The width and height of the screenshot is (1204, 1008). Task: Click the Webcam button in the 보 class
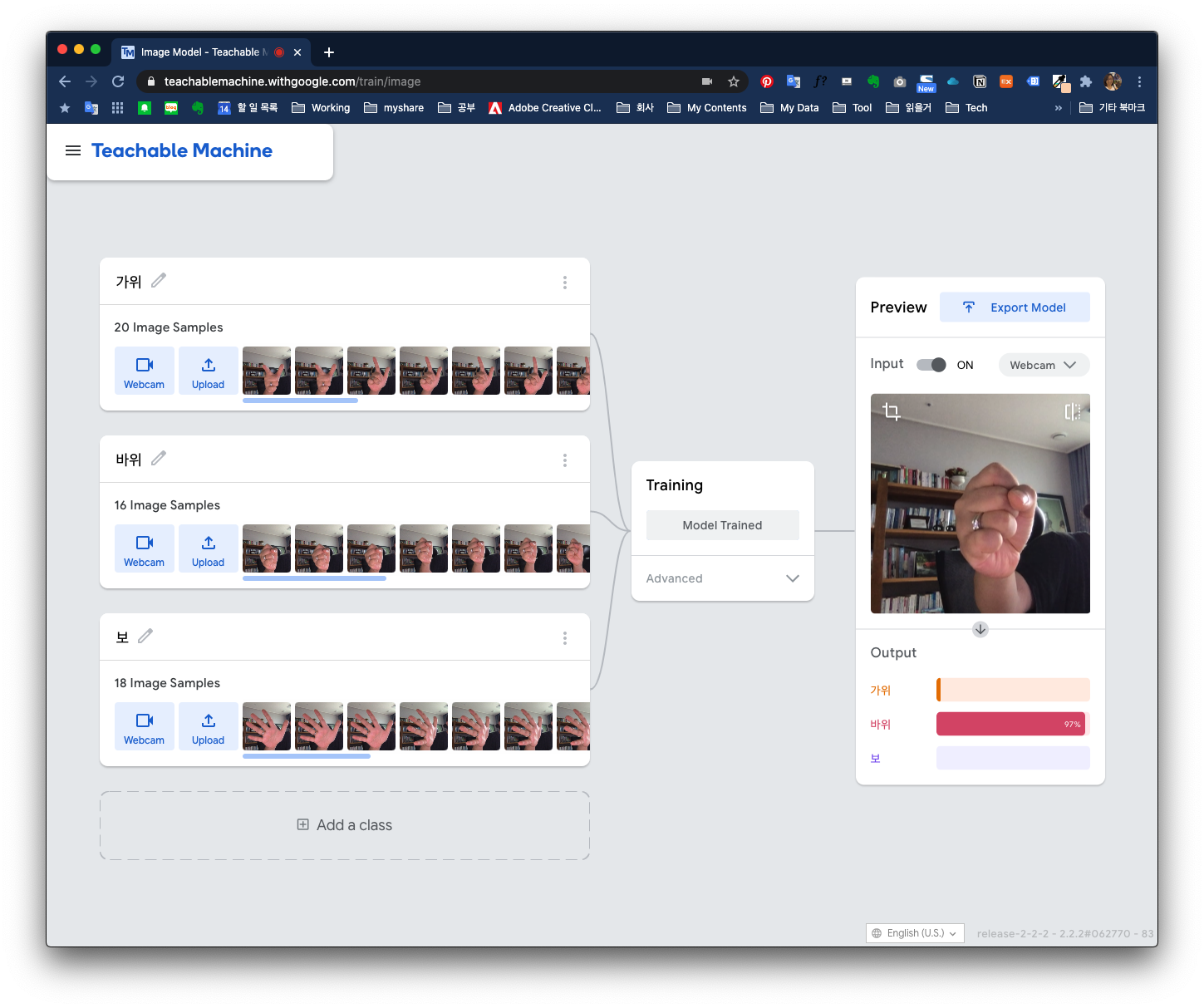click(145, 726)
